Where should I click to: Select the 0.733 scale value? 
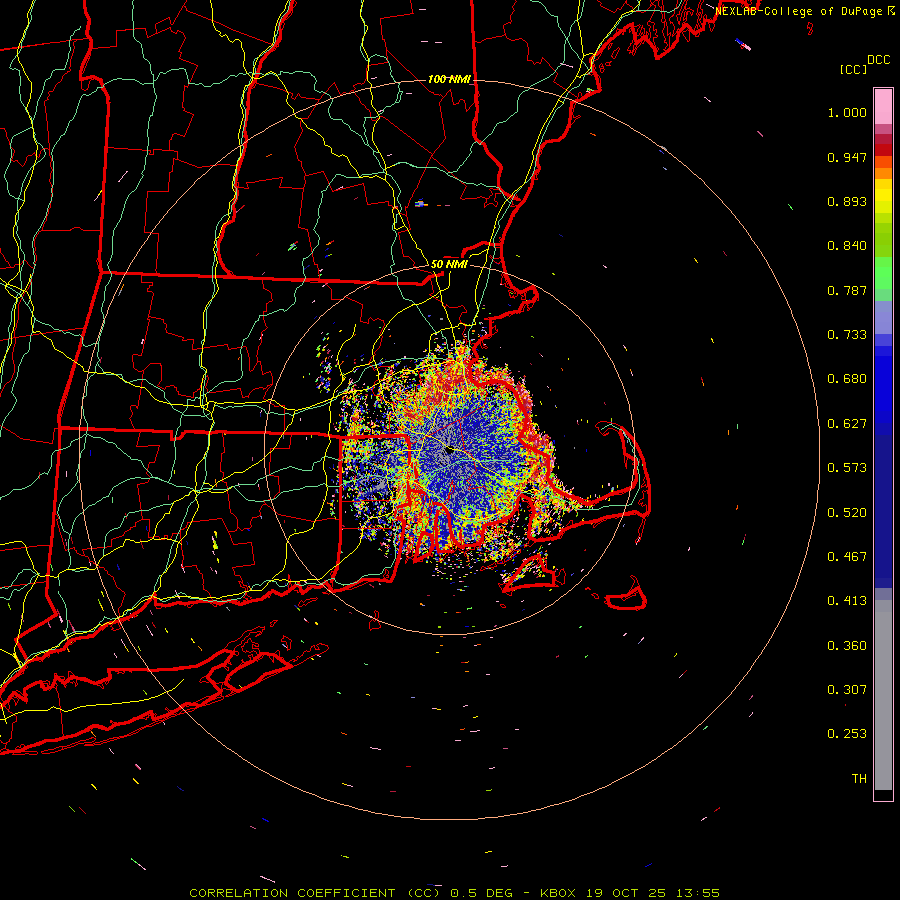click(x=847, y=335)
